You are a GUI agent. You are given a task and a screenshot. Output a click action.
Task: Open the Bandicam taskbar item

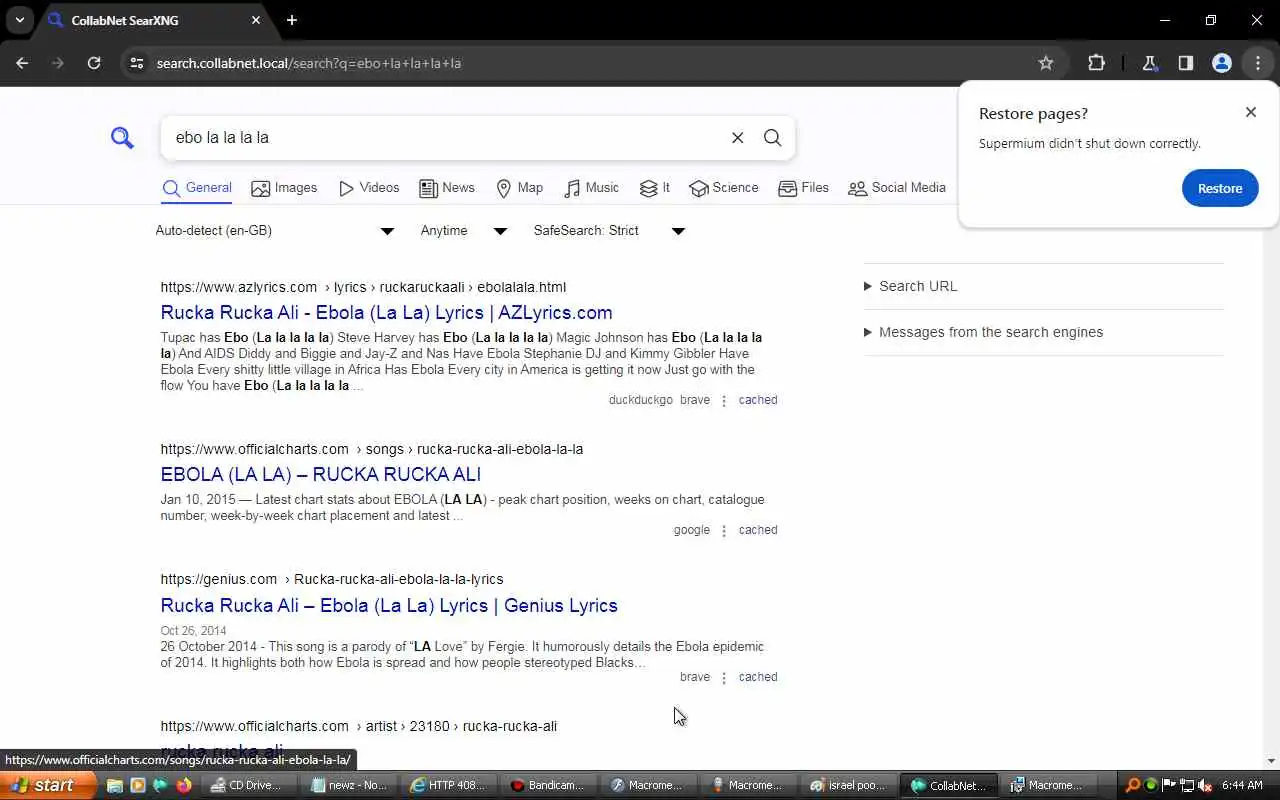(x=548, y=785)
